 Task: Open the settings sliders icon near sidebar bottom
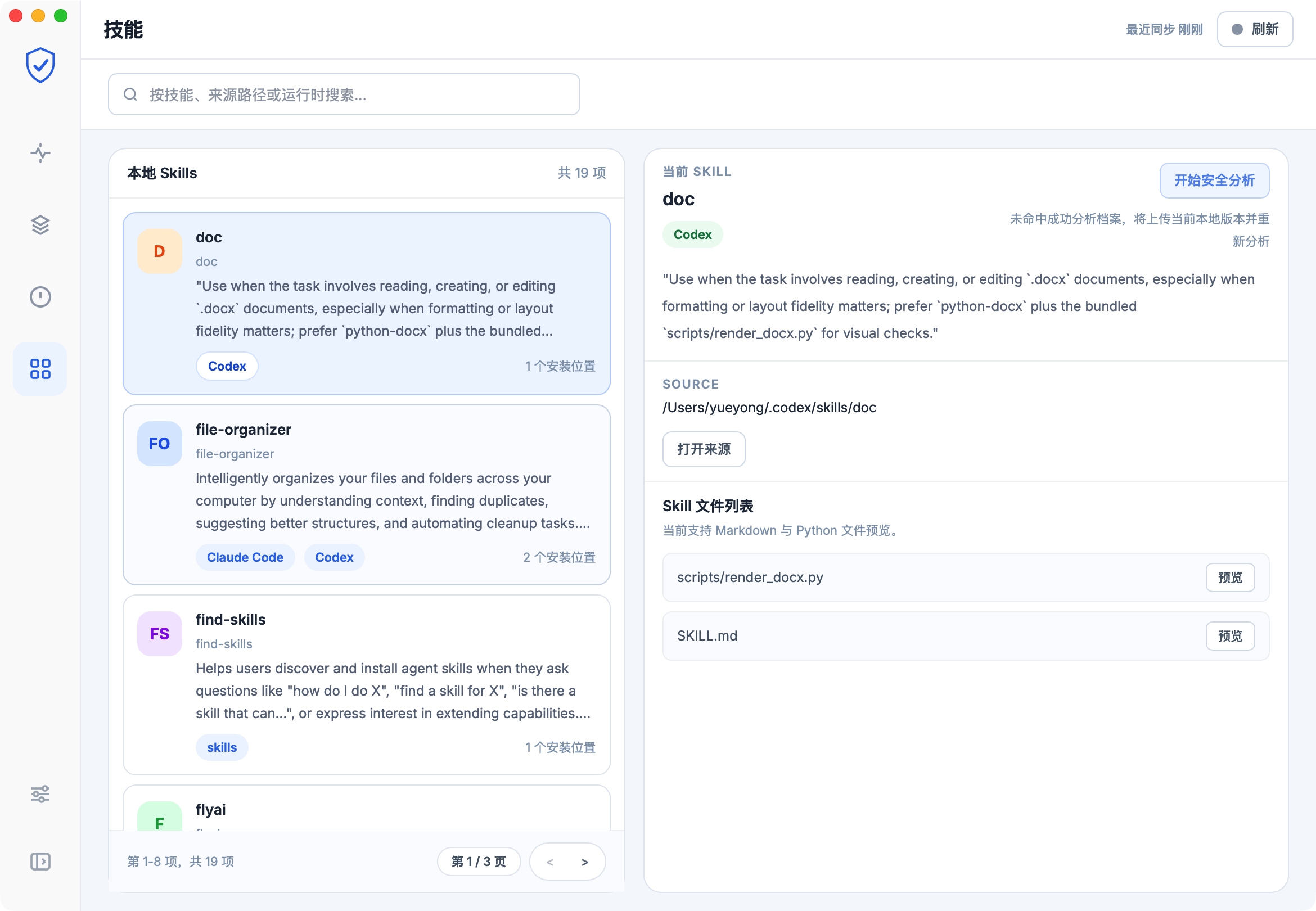pyautogui.click(x=39, y=793)
